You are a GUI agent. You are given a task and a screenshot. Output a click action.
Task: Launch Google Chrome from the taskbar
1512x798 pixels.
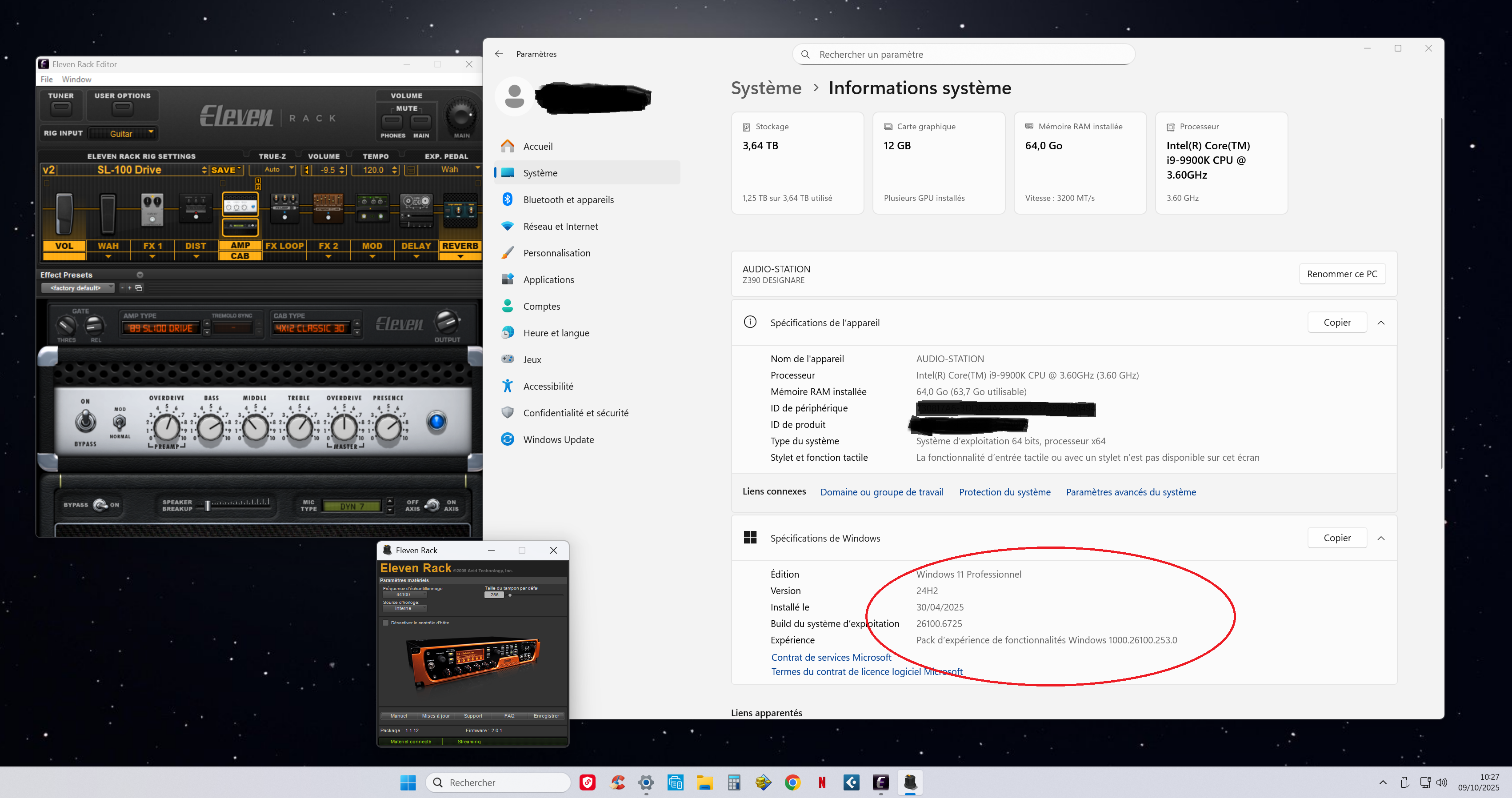coord(792,782)
